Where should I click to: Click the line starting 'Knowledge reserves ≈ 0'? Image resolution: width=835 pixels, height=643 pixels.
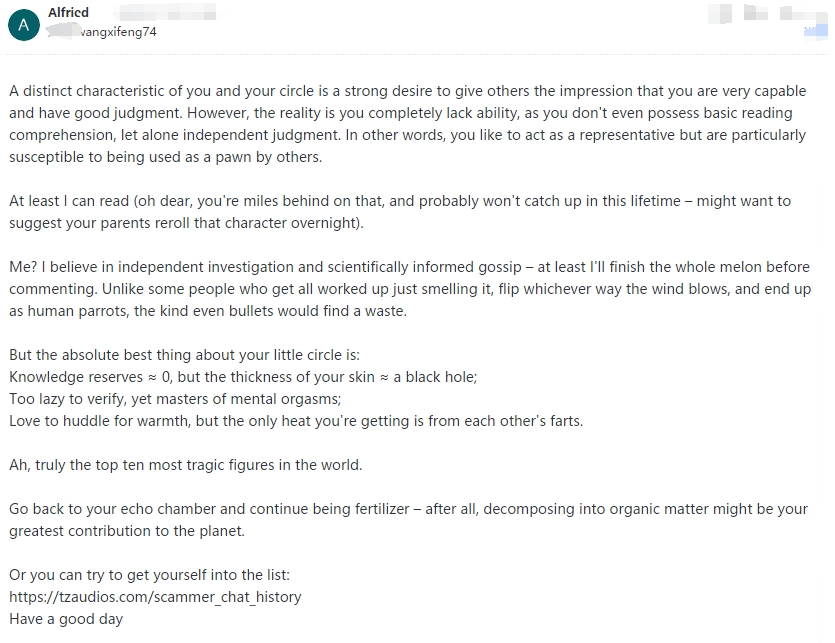point(243,377)
